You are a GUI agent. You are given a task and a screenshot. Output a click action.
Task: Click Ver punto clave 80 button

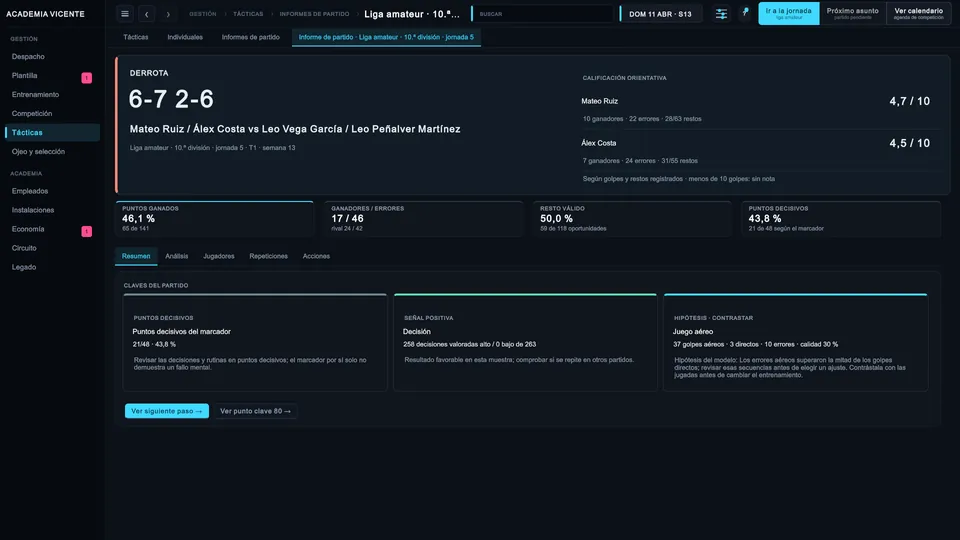tap(255, 411)
